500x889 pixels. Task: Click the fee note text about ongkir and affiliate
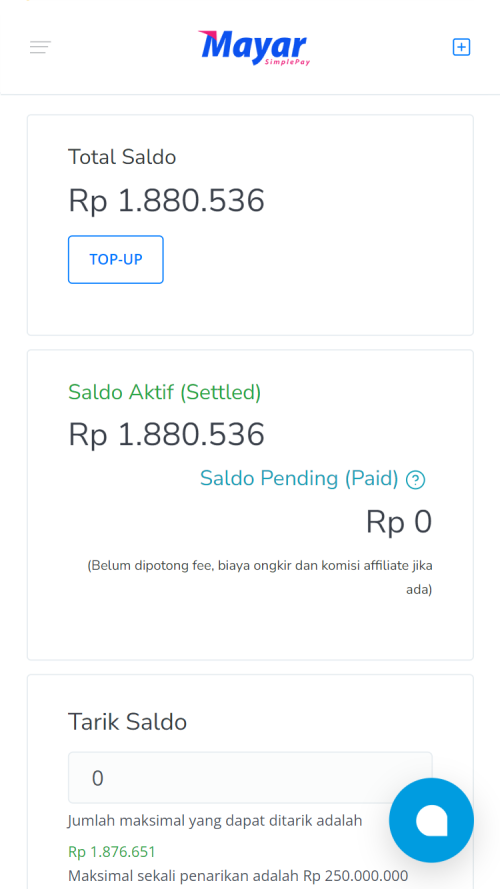(260, 578)
